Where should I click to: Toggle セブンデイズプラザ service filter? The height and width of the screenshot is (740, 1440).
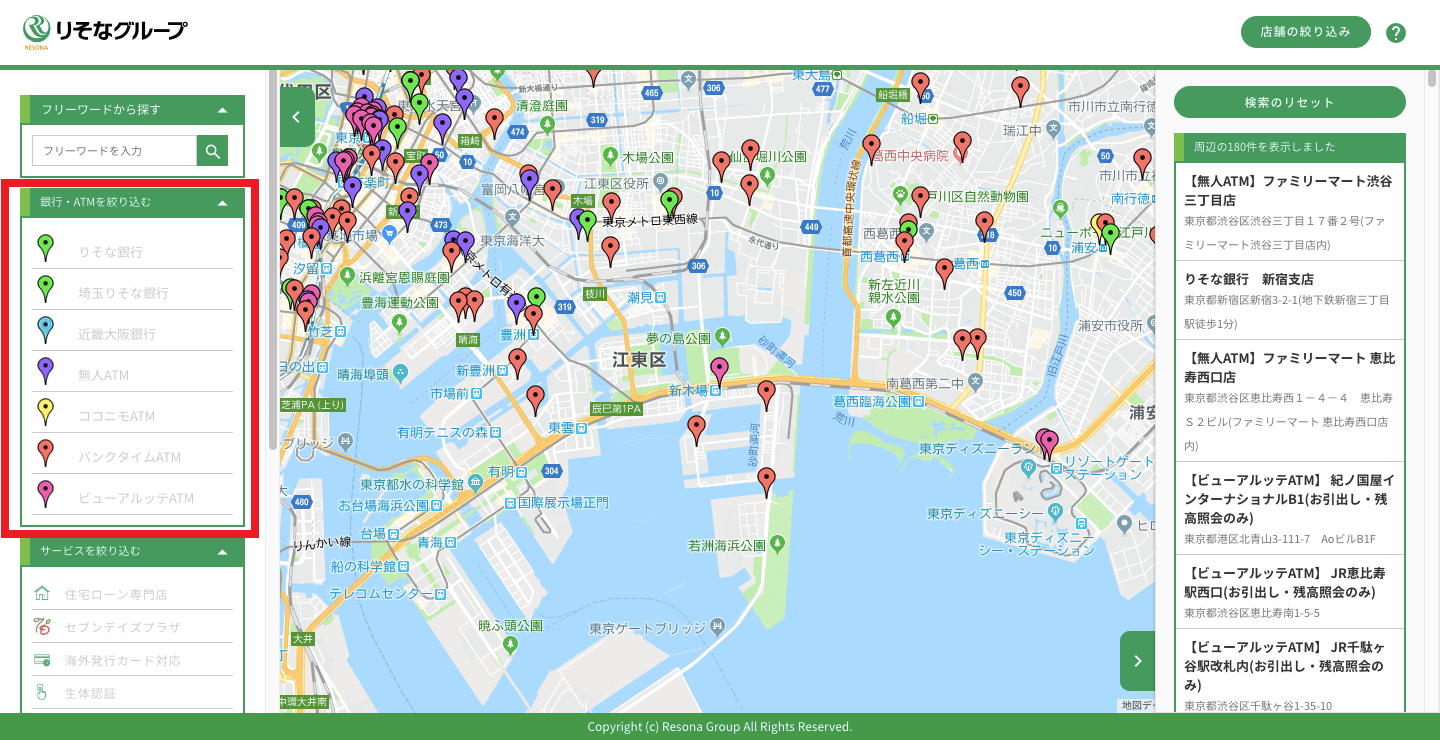[132, 627]
